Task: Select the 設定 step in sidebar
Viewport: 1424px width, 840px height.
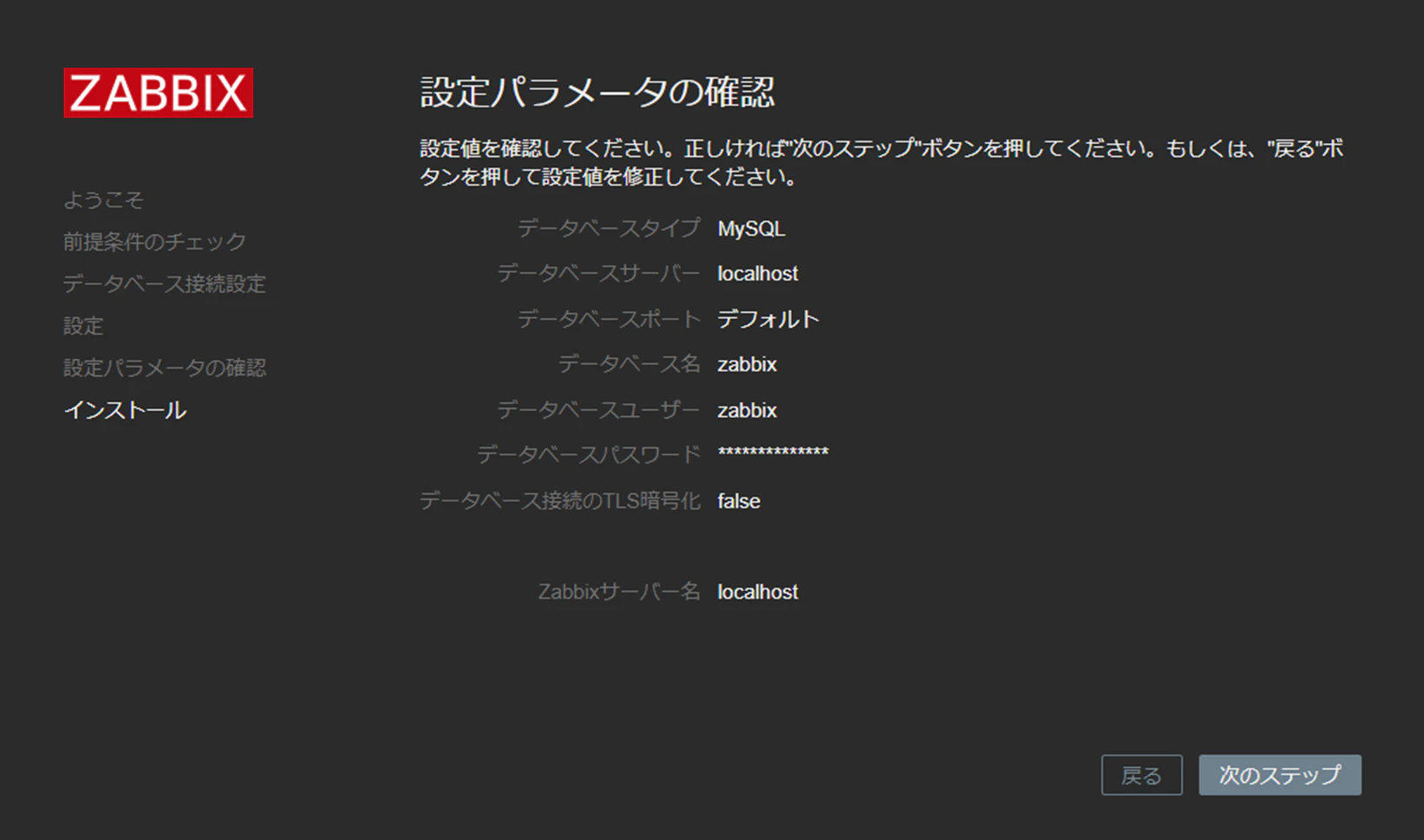Action: click(83, 326)
